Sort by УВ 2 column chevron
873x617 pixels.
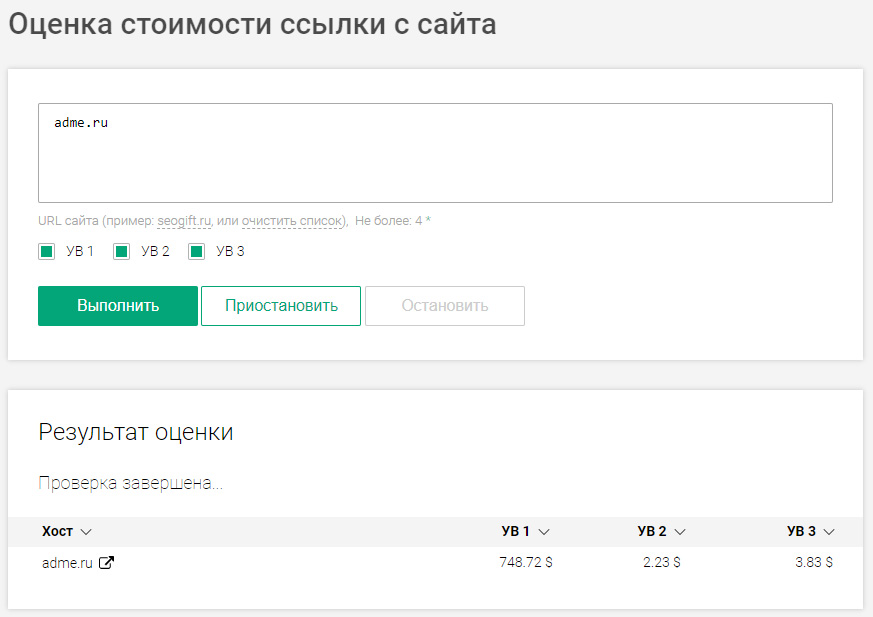680,532
